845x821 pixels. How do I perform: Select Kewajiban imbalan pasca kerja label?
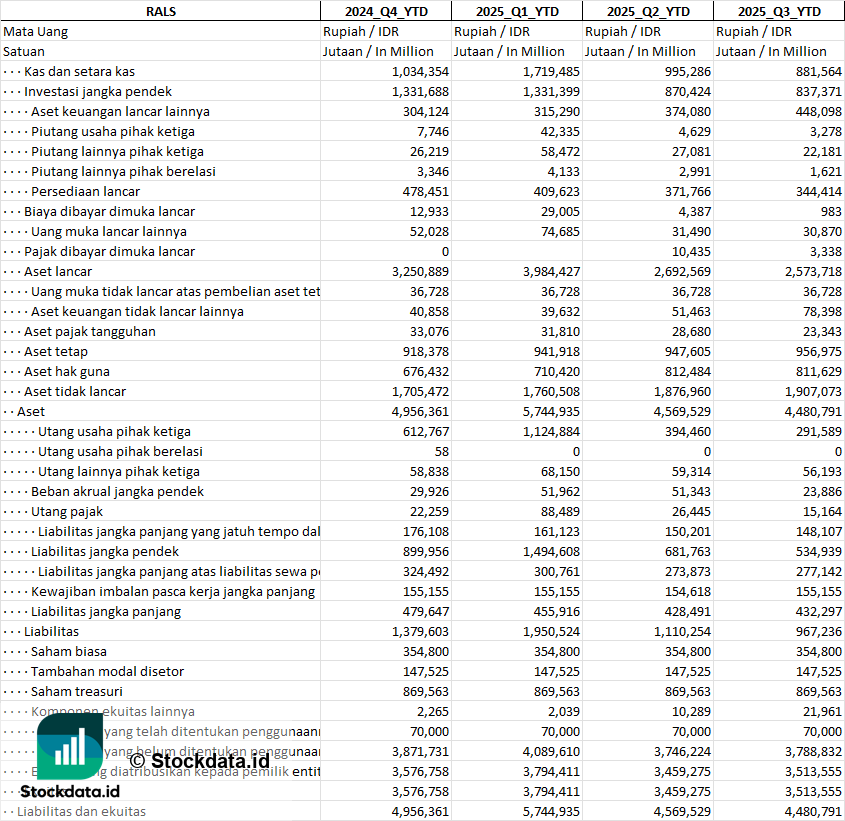[172, 590]
